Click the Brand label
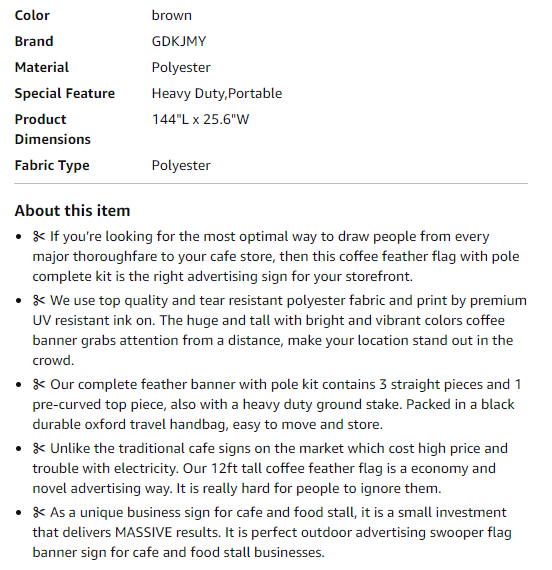 point(34,41)
